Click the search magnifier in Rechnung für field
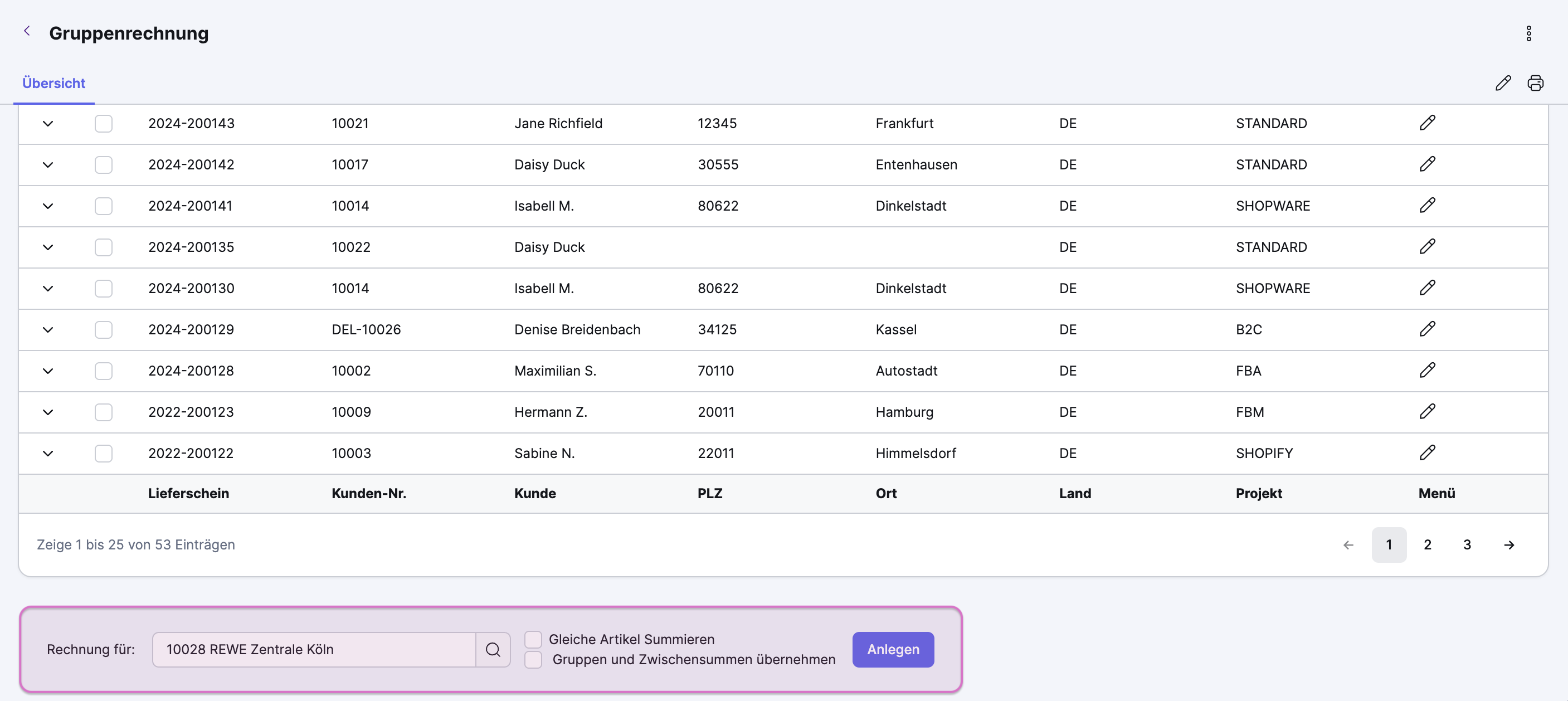Screen dimensions: 1568x701 click(493, 649)
